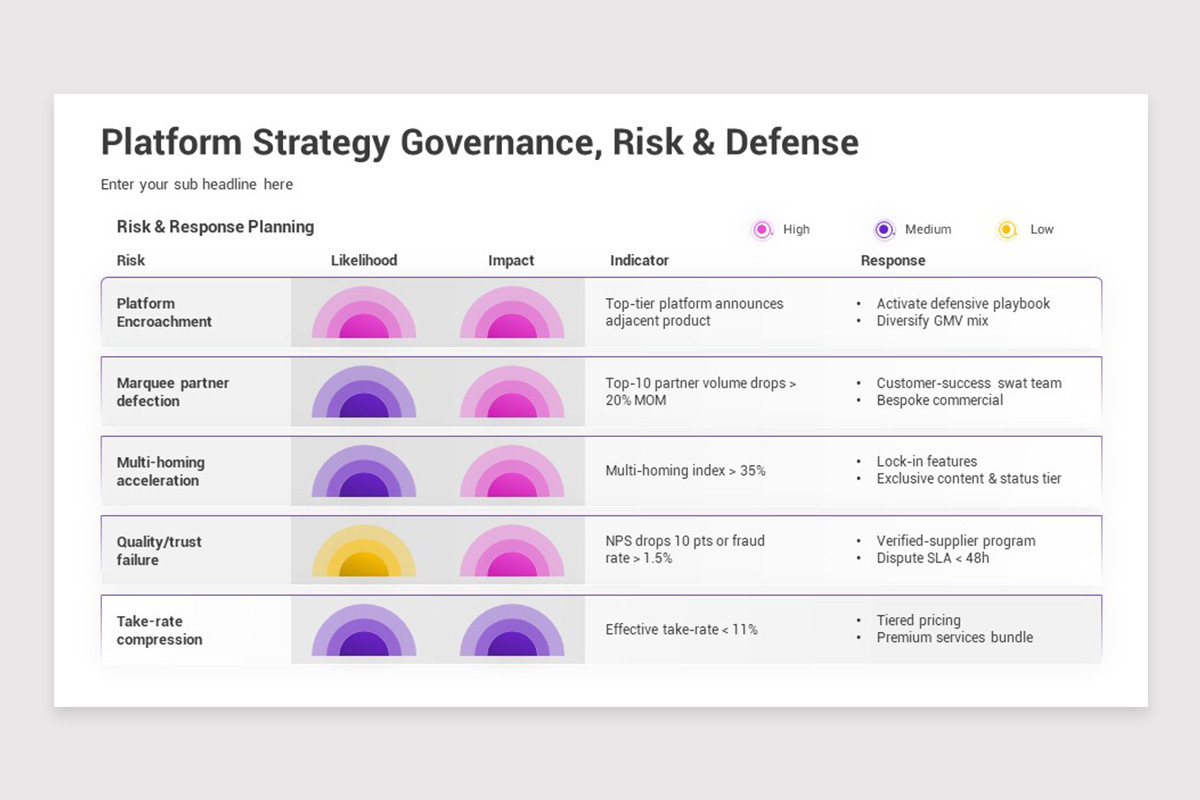Click the 'Indicator' column header
Screen dimensions: 1200x800
[640, 260]
